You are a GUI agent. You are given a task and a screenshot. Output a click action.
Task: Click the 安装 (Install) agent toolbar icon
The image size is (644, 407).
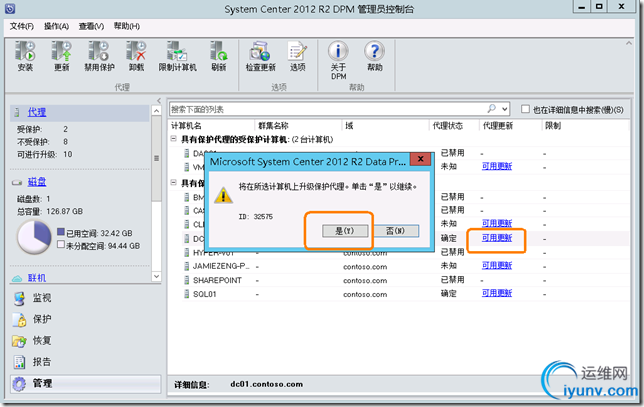click(25, 56)
